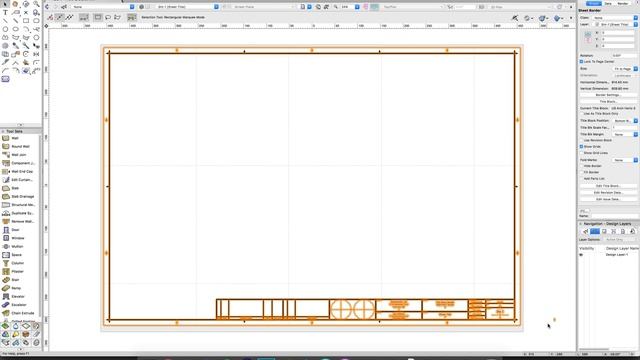Click the previous view back arrow
This screenshot has height=360, width=640.
pos(47,7)
